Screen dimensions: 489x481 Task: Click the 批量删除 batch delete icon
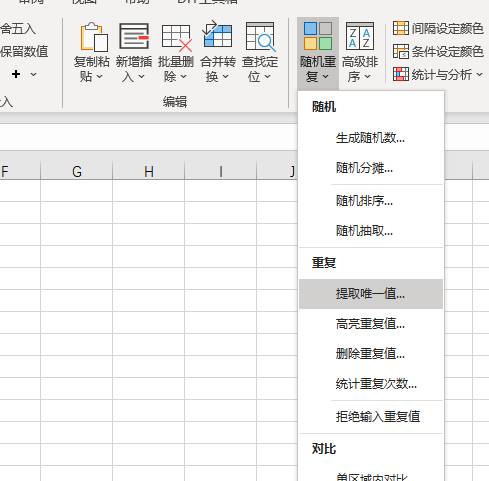[x=177, y=38]
